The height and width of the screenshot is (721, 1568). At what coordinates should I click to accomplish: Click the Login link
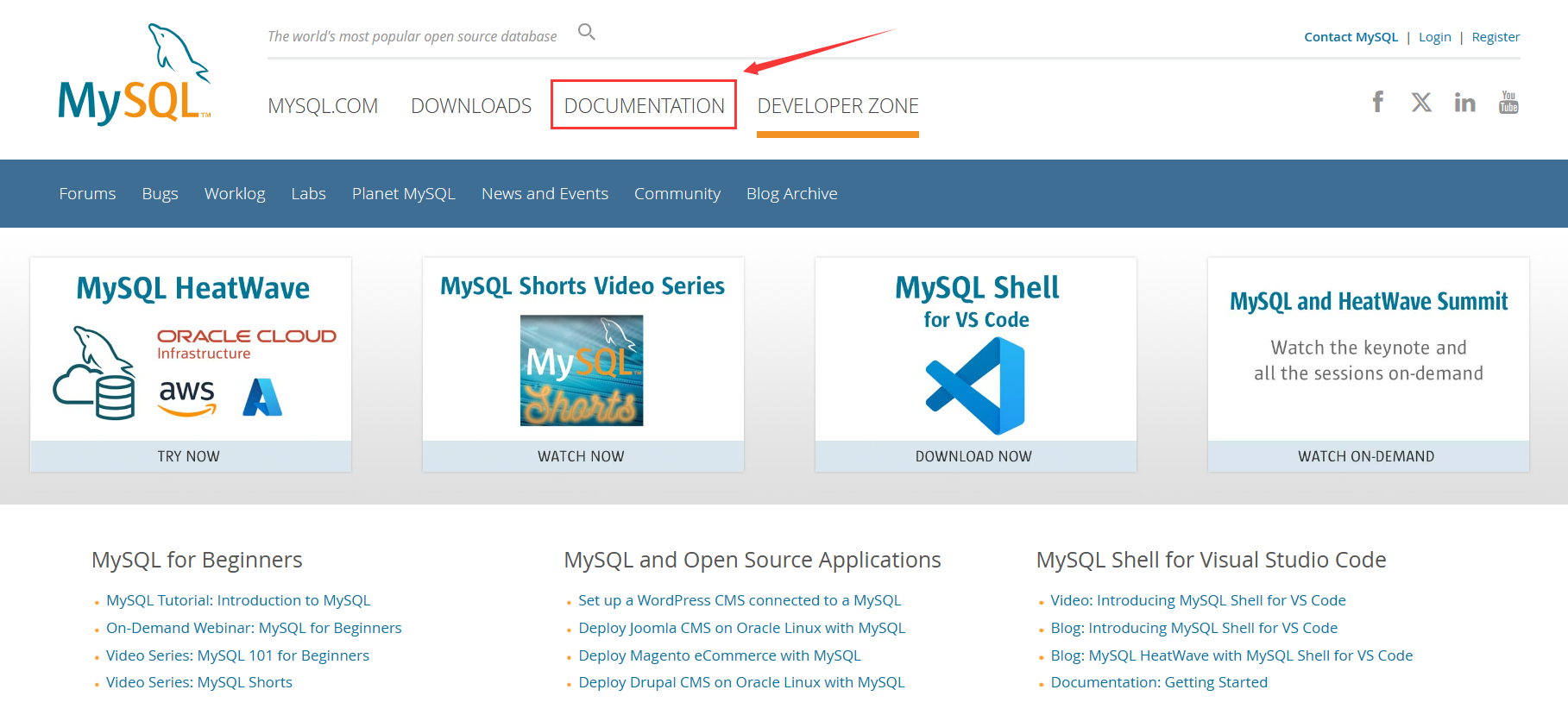coord(1435,37)
